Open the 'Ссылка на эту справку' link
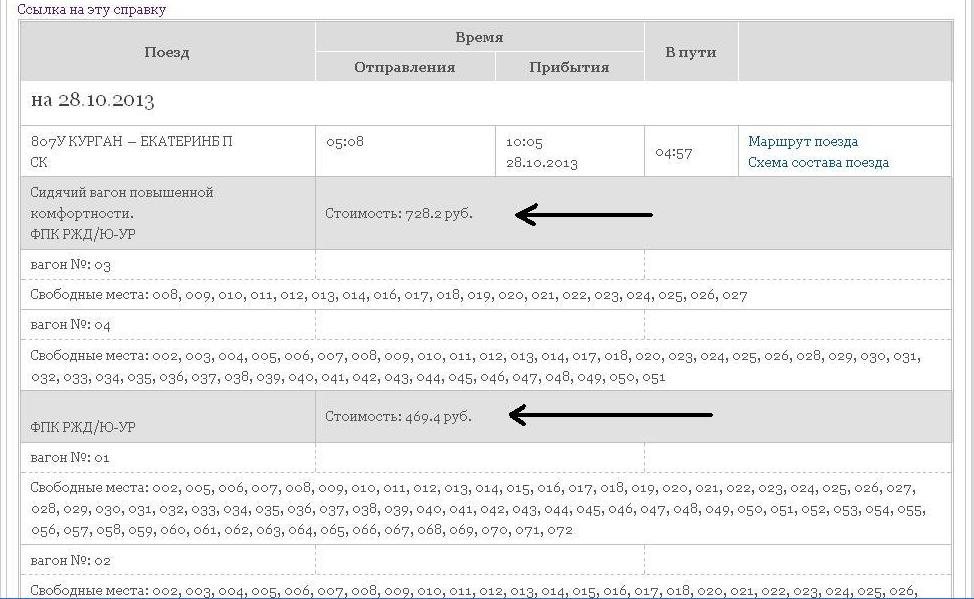Viewport: 974px width, 599px height. pyautogui.click(x=91, y=9)
